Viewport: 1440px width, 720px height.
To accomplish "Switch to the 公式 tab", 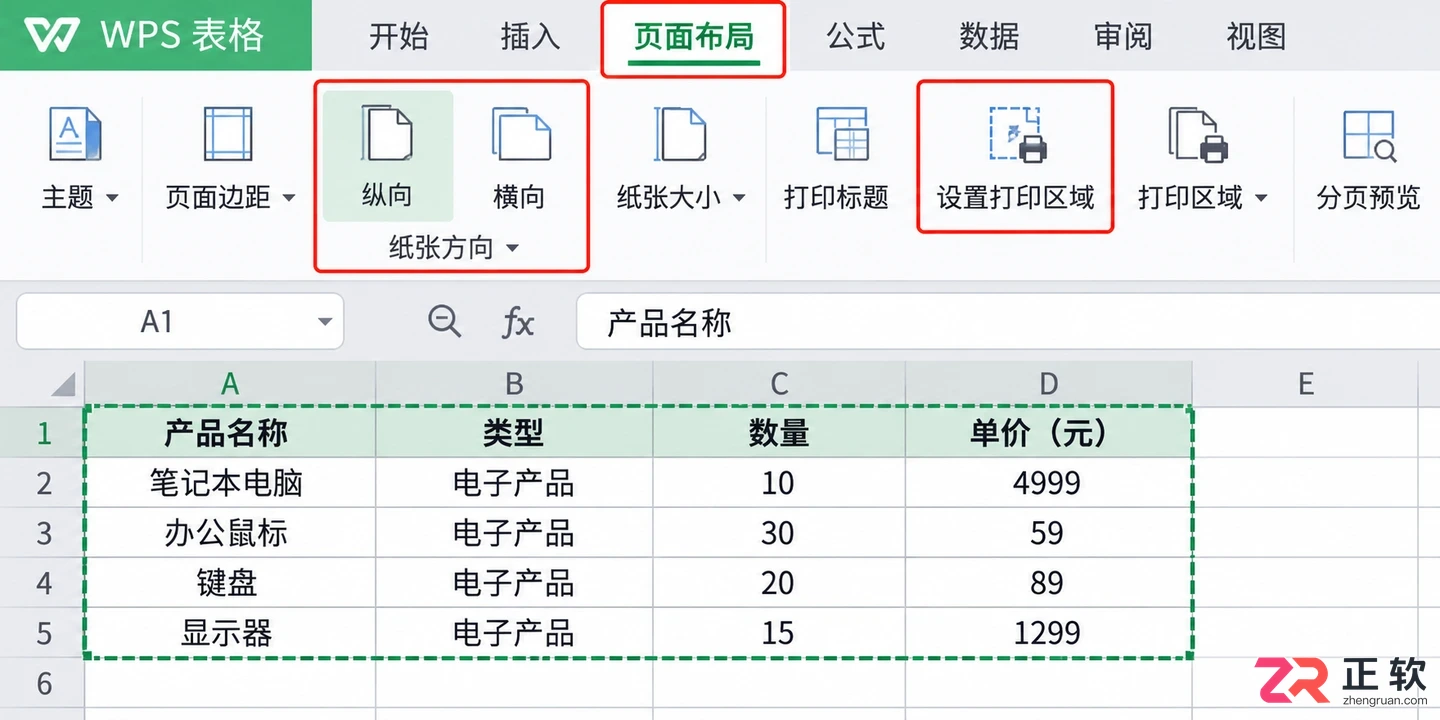I will pos(856,36).
